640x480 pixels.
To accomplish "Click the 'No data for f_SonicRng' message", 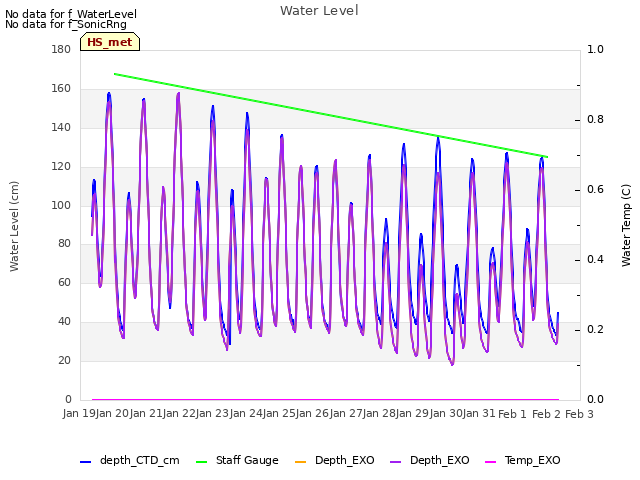I will tap(66, 24).
